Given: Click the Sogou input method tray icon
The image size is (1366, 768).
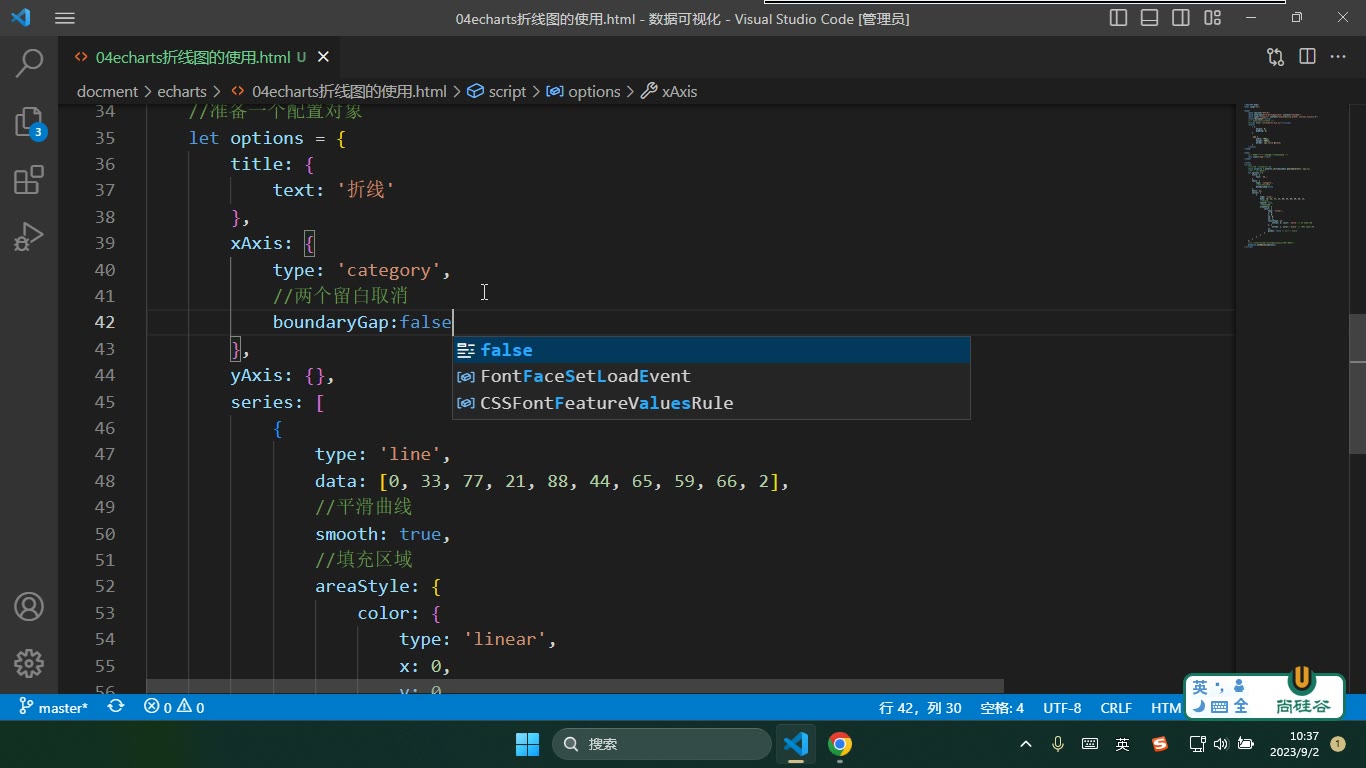Looking at the screenshot, I should click(1160, 744).
